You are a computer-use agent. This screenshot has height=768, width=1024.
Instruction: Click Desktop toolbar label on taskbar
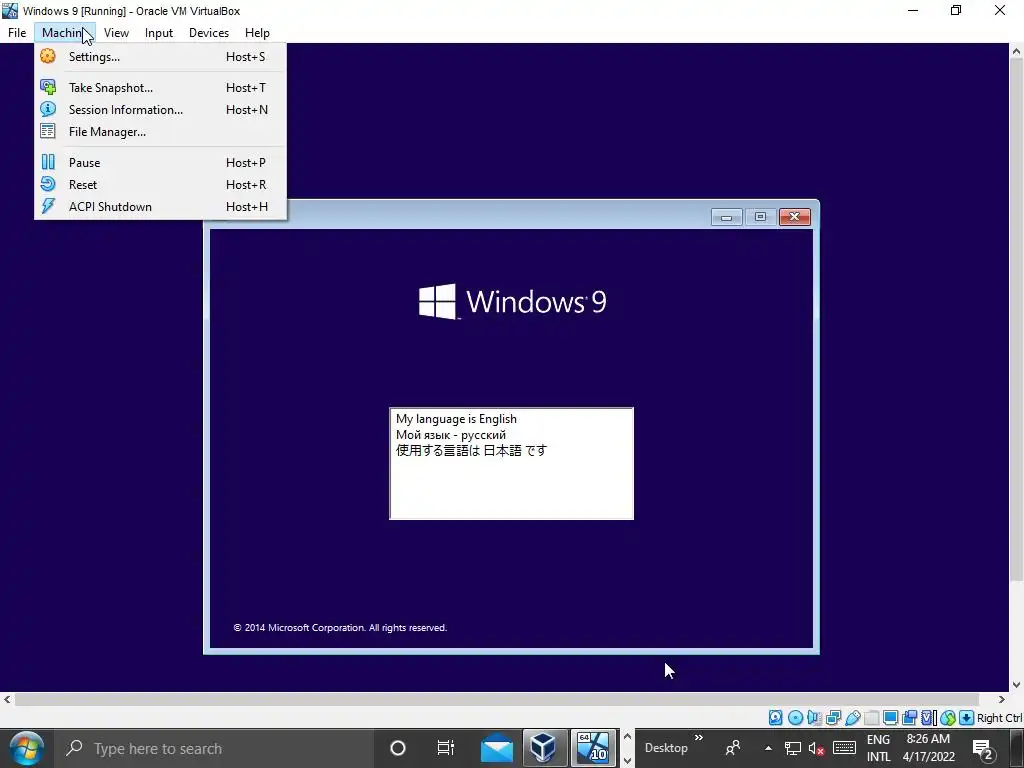click(x=666, y=748)
